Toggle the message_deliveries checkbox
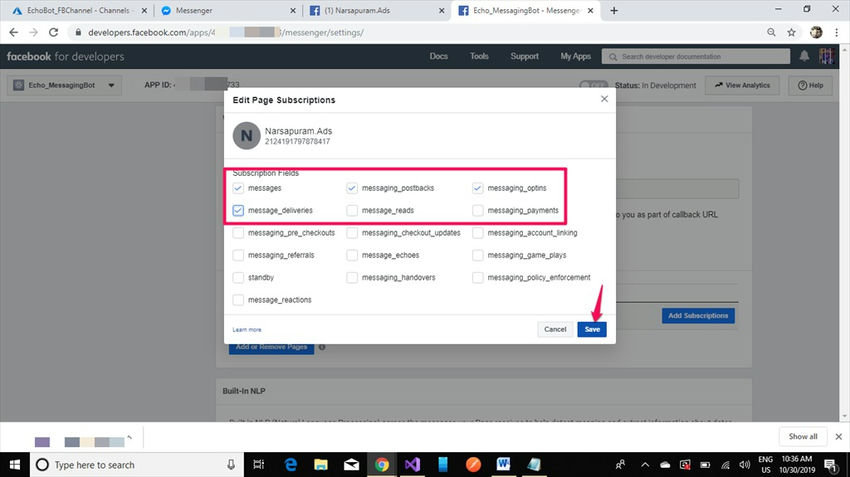The image size is (850, 477). [x=238, y=210]
